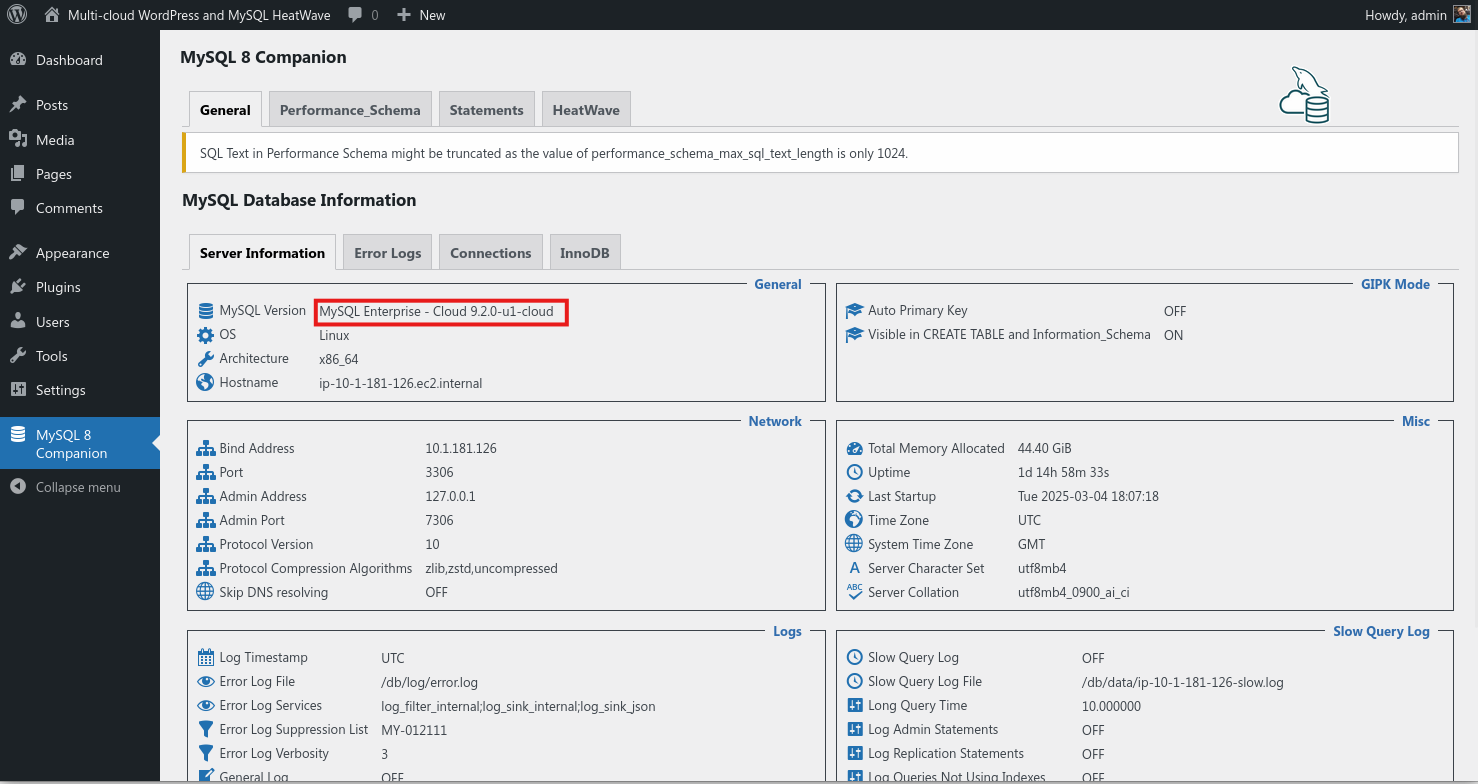Open the New content menu
1478x784 pixels.
tap(421, 15)
